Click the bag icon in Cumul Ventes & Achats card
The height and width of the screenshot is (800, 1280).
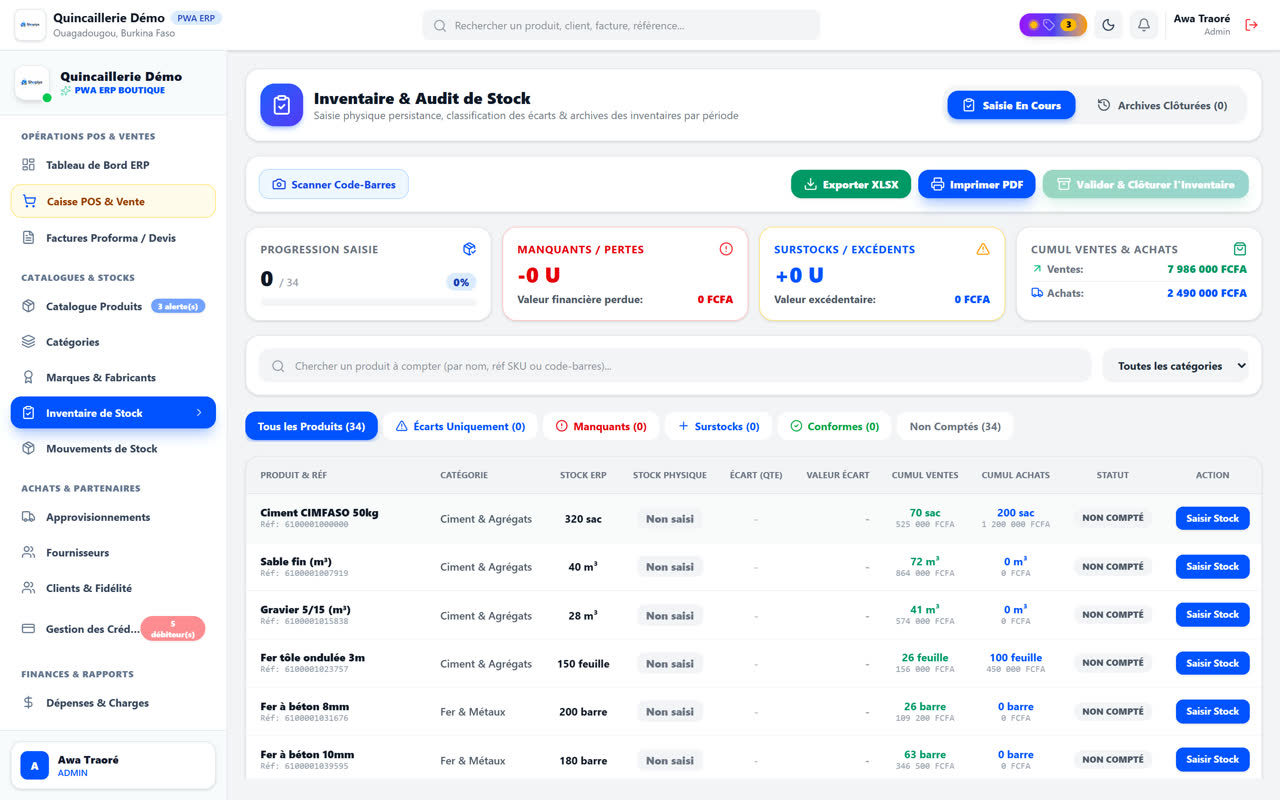[x=1240, y=249]
